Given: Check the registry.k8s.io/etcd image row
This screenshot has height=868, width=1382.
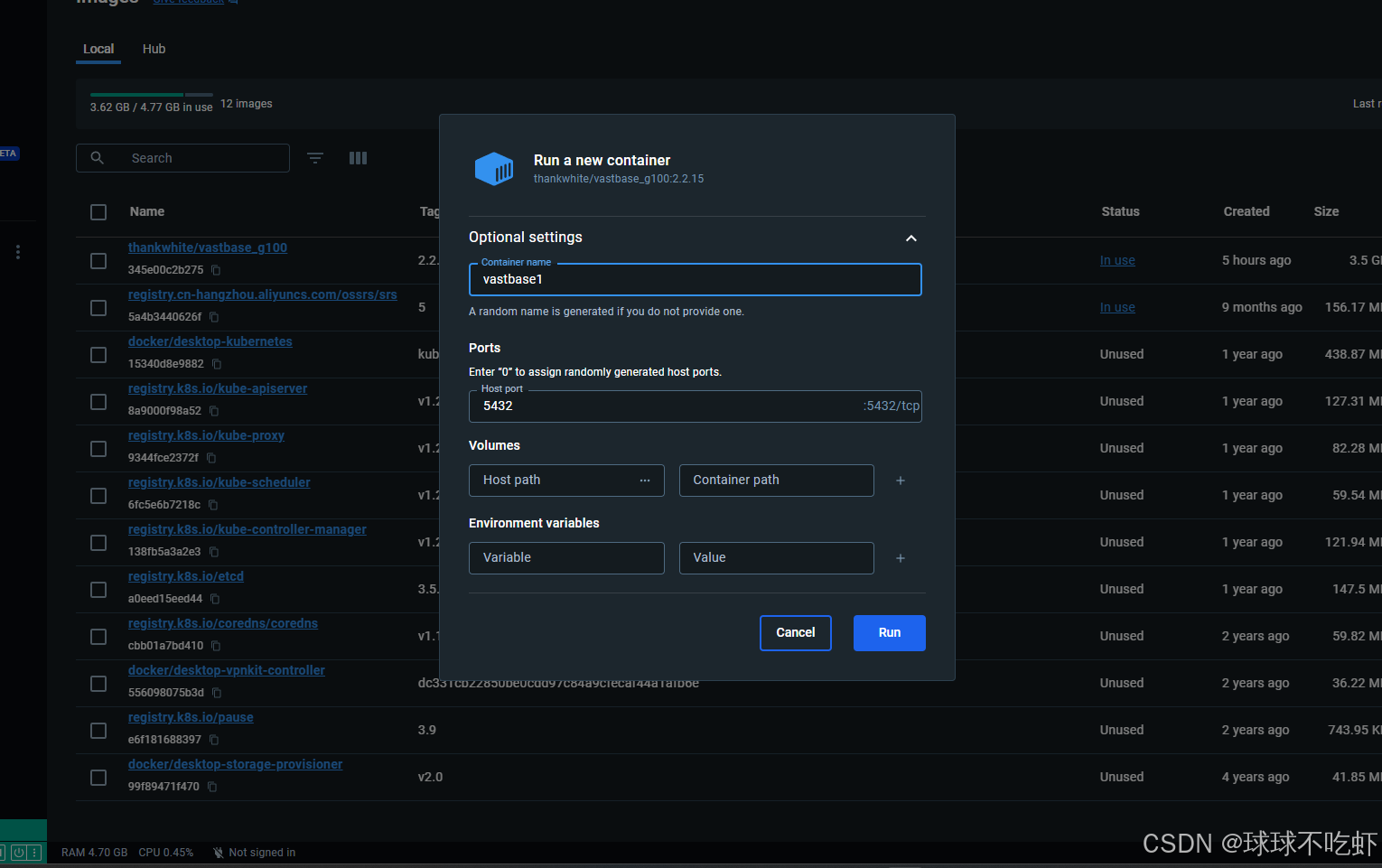Looking at the screenshot, I should (98, 590).
